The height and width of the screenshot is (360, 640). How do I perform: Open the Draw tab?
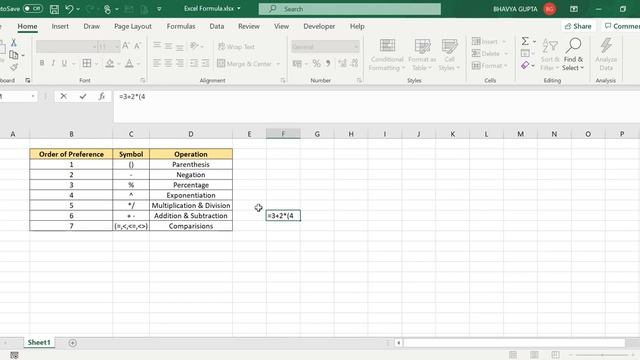pos(91,26)
